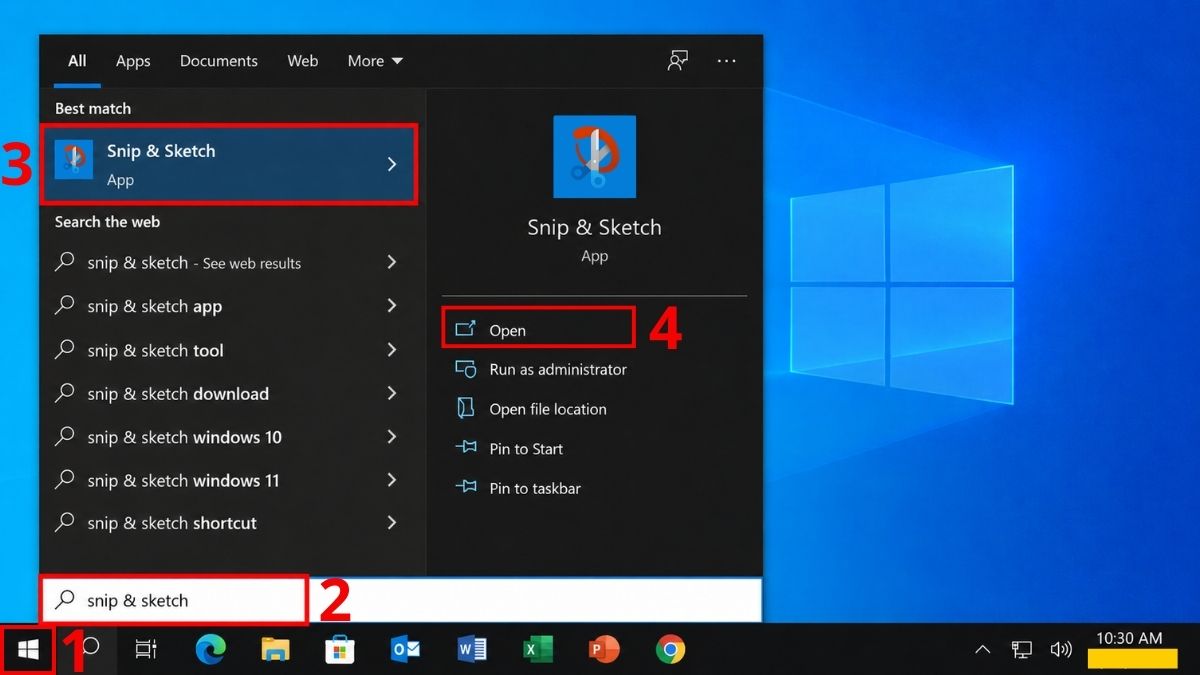Expand chevron for 'See web results' row

tap(392, 262)
